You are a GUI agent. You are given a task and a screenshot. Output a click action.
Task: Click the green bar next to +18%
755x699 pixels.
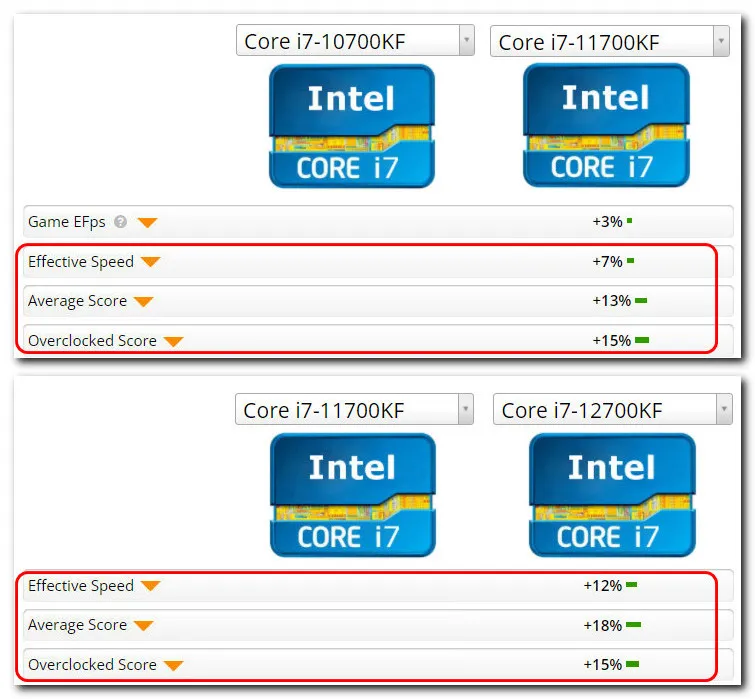[x=633, y=626]
